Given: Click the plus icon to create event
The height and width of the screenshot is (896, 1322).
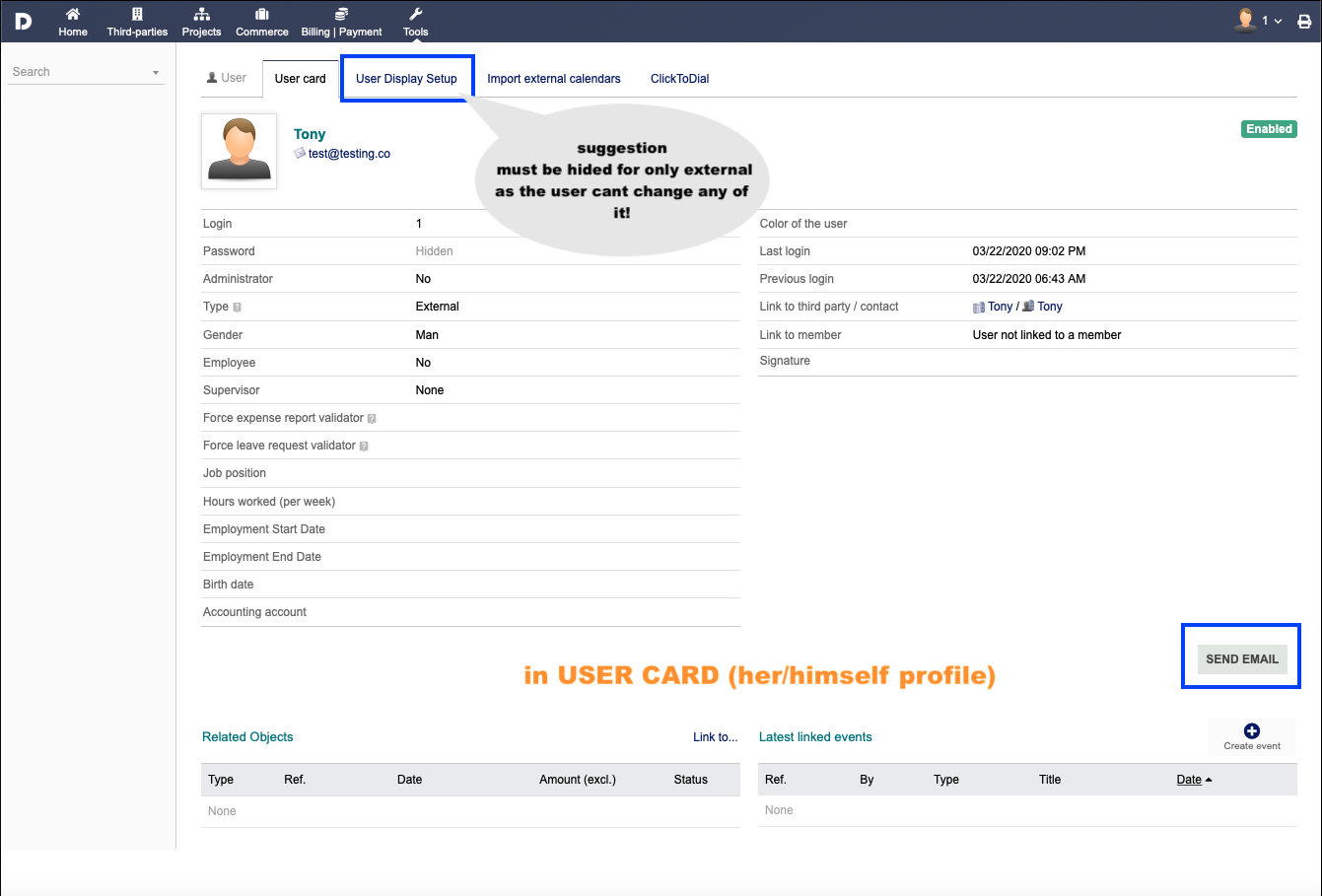Looking at the screenshot, I should pyautogui.click(x=1252, y=730).
